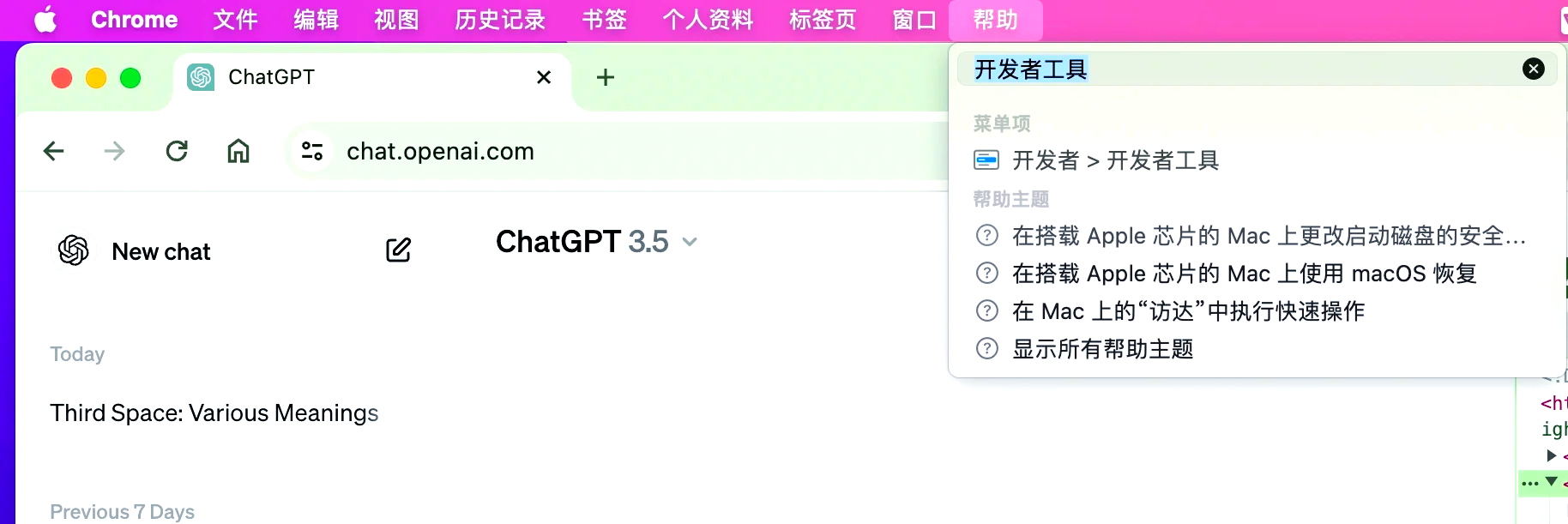Image resolution: width=1568 pixels, height=524 pixels.
Task: Go to the home page
Action: click(238, 152)
